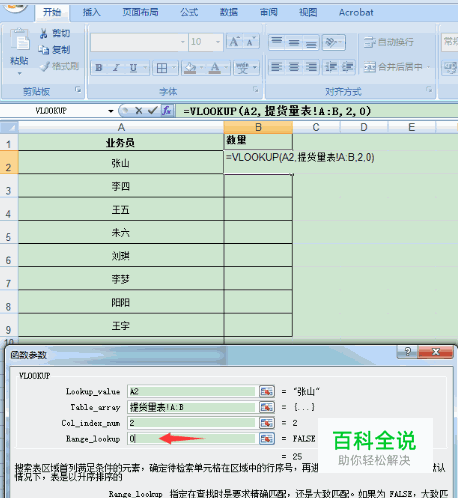Click the Copy icon
458x498 pixels.
pos(44,50)
